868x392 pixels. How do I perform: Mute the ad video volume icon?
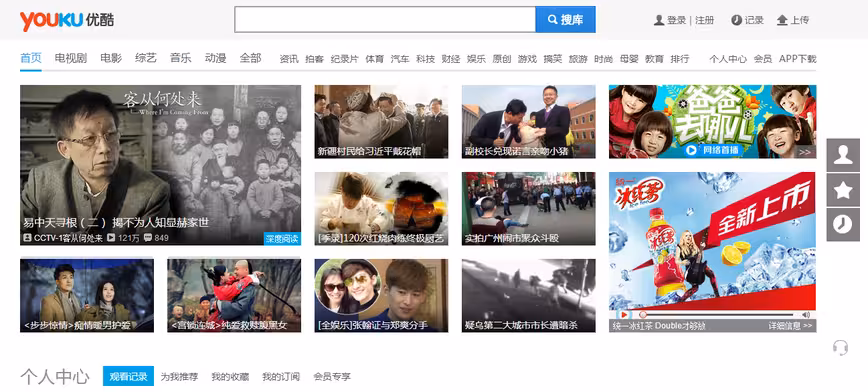pyautogui.click(x=806, y=314)
